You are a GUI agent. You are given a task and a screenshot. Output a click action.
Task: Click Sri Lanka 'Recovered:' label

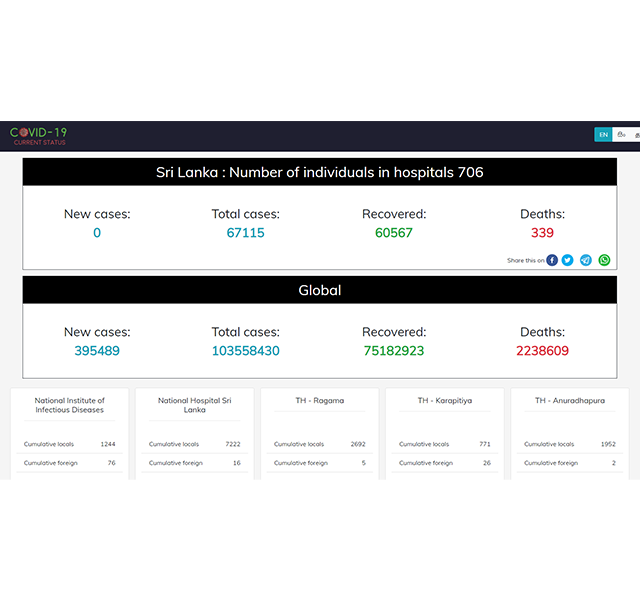pos(394,214)
